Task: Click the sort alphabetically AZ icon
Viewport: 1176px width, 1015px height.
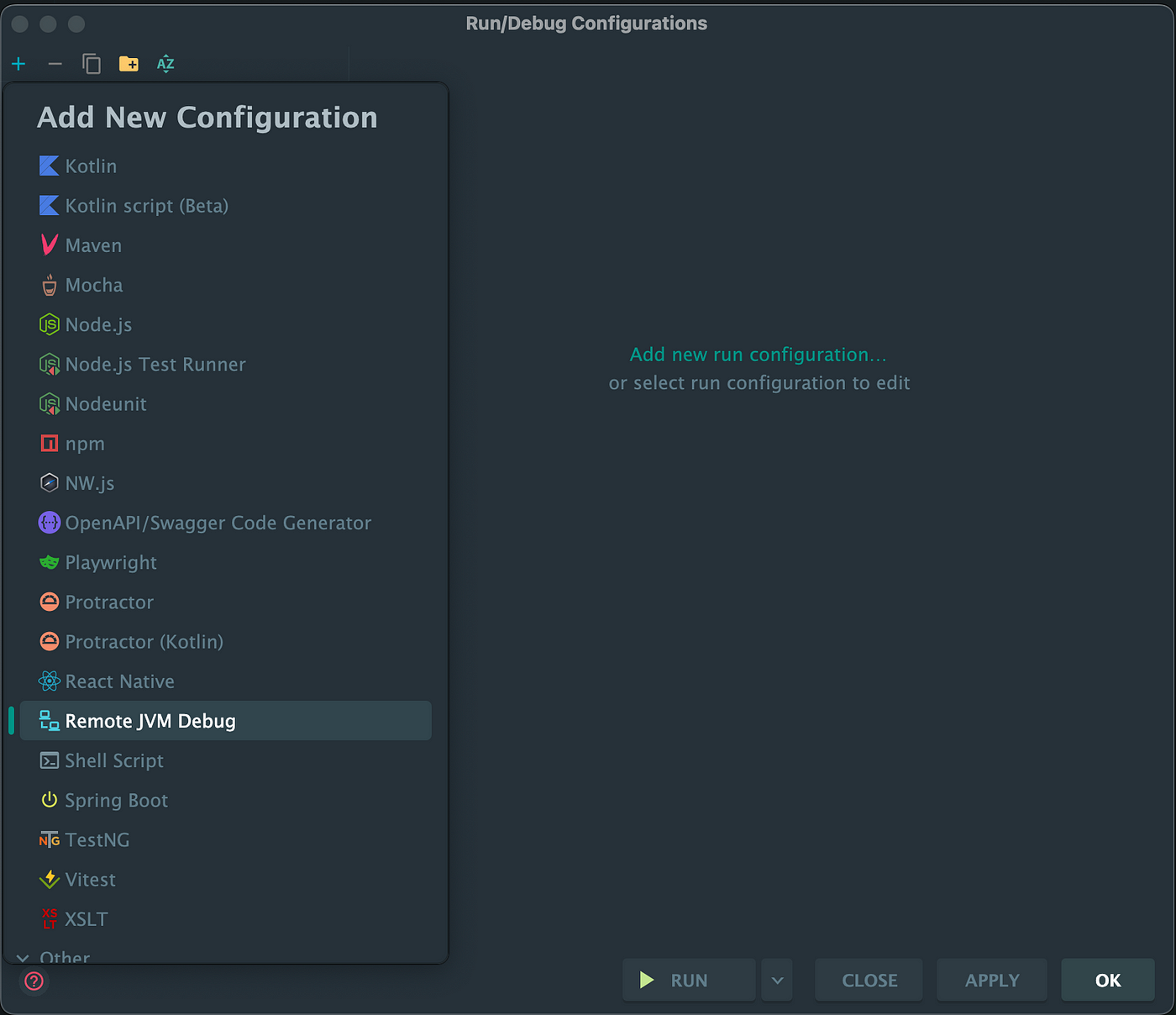Action: 165,64
